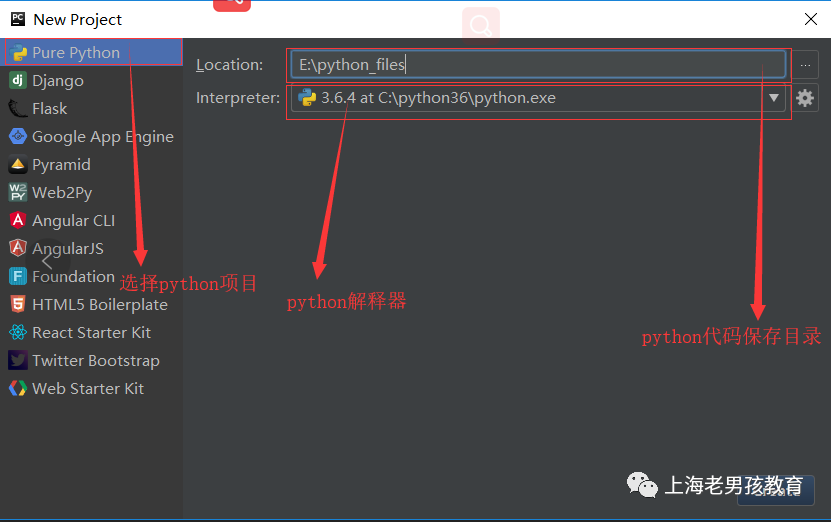
Task: Choose Pure Python project type
Action: pos(92,52)
